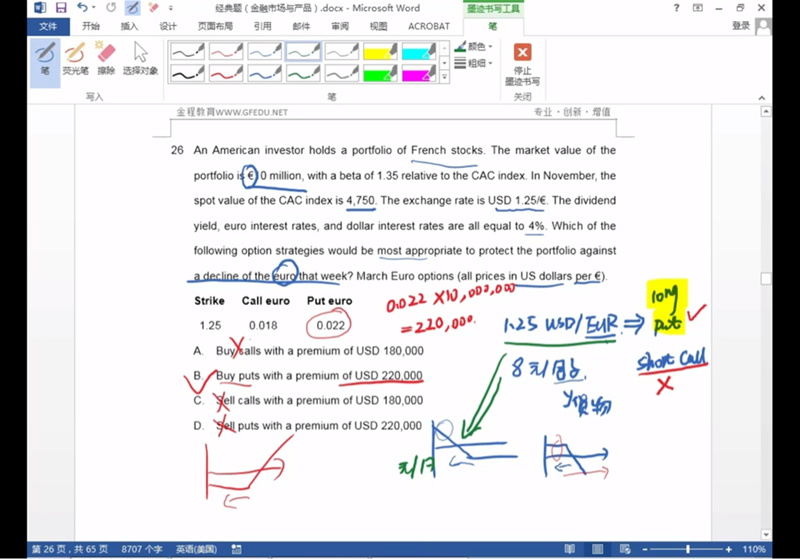Image resolution: width=800 pixels, height=559 pixels.
Task: Select the bright green highlighter pen
Action: (x=380, y=73)
